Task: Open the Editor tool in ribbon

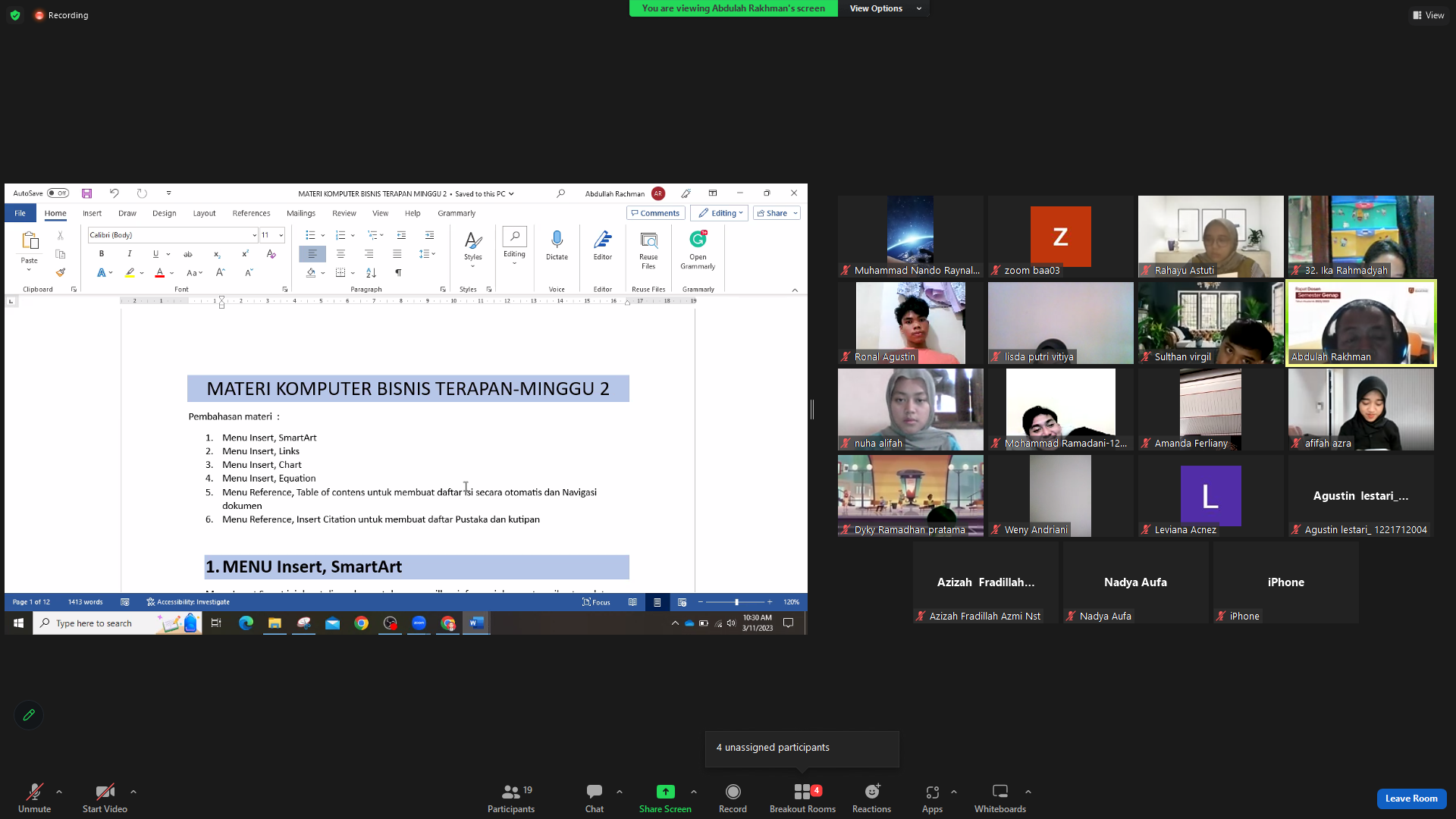Action: pyautogui.click(x=603, y=246)
